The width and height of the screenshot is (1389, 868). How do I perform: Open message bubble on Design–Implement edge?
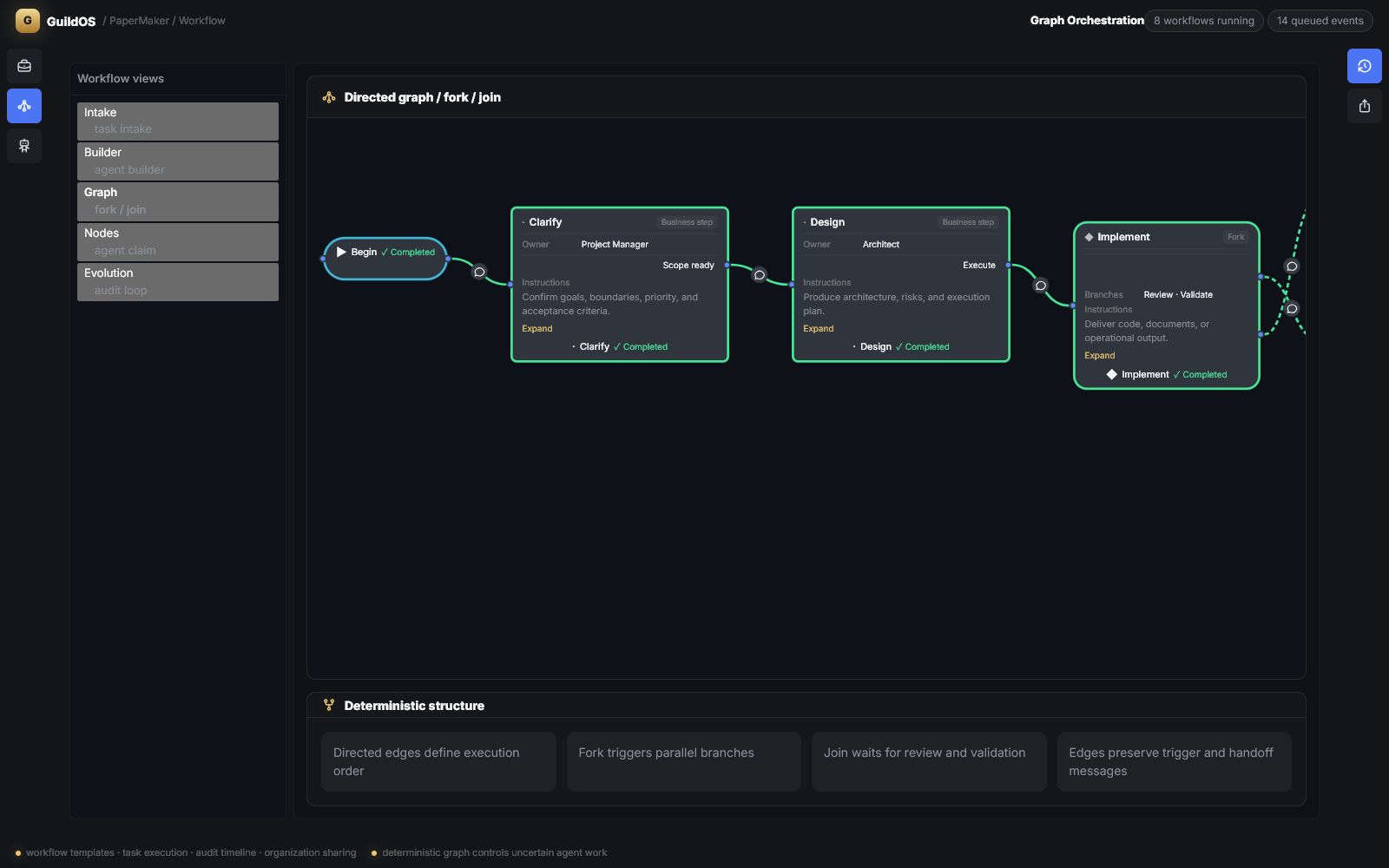1041,285
